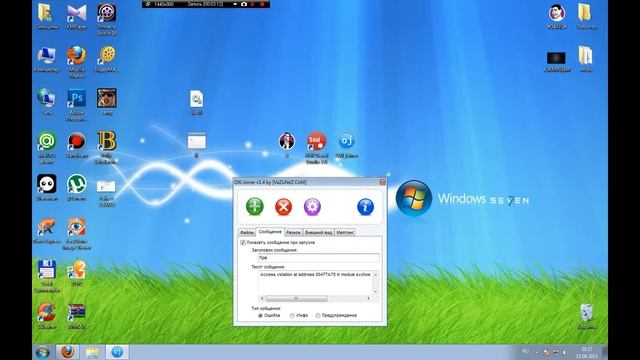Click the green plus add-file button in OXI Joiner
Screen dimensions: 640x360
tap(255, 206)
